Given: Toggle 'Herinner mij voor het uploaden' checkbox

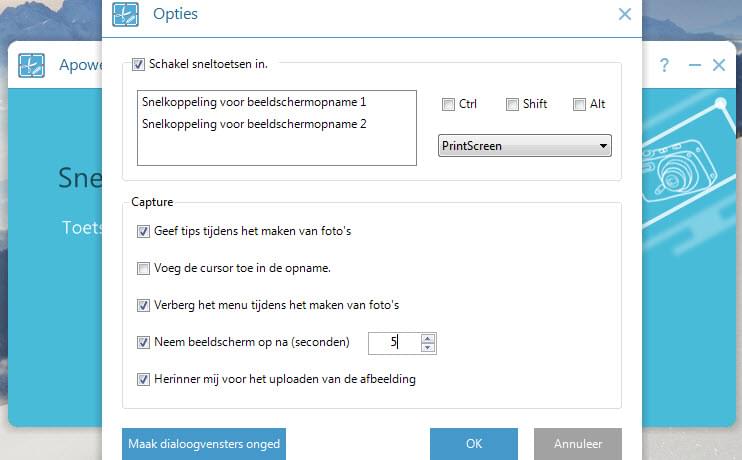Looking at the screenshot, I should (x=143, y=379).
